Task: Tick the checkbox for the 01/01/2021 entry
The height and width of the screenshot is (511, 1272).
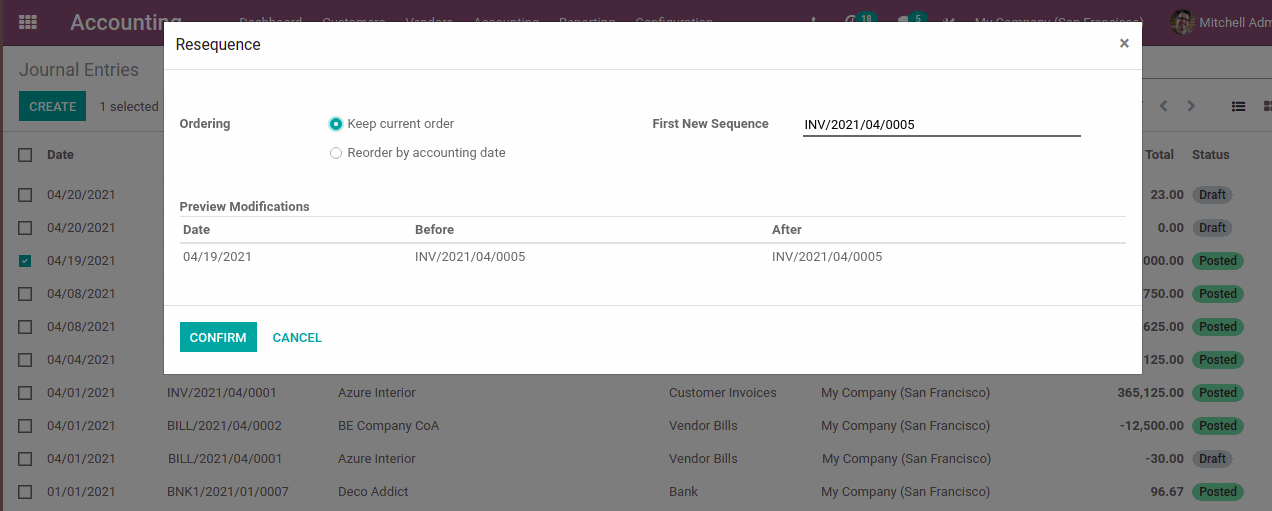Action: [x=25, y=492]
